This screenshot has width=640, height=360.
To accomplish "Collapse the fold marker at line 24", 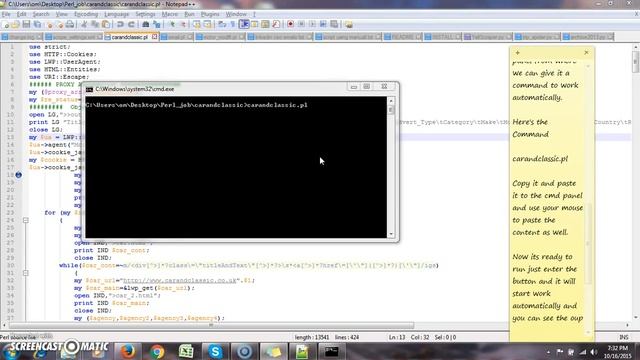I will (25, 220).
